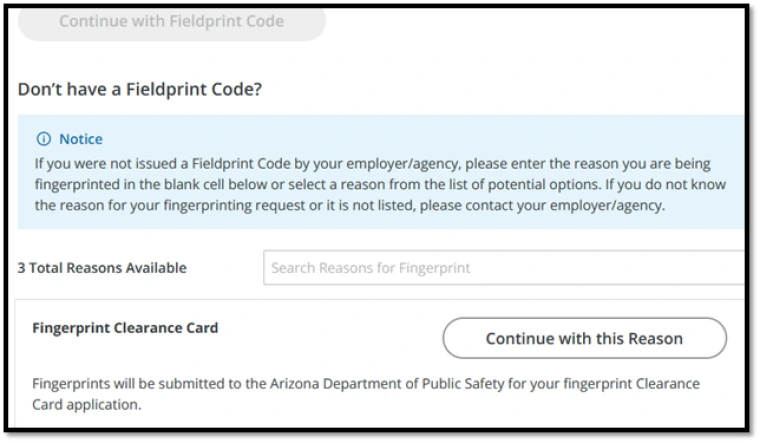Viewport: 760px width, 443px height.
Task: Select the Fingerprint Clearance Card title
Action: pyautogui.click(x=125, y=327)
